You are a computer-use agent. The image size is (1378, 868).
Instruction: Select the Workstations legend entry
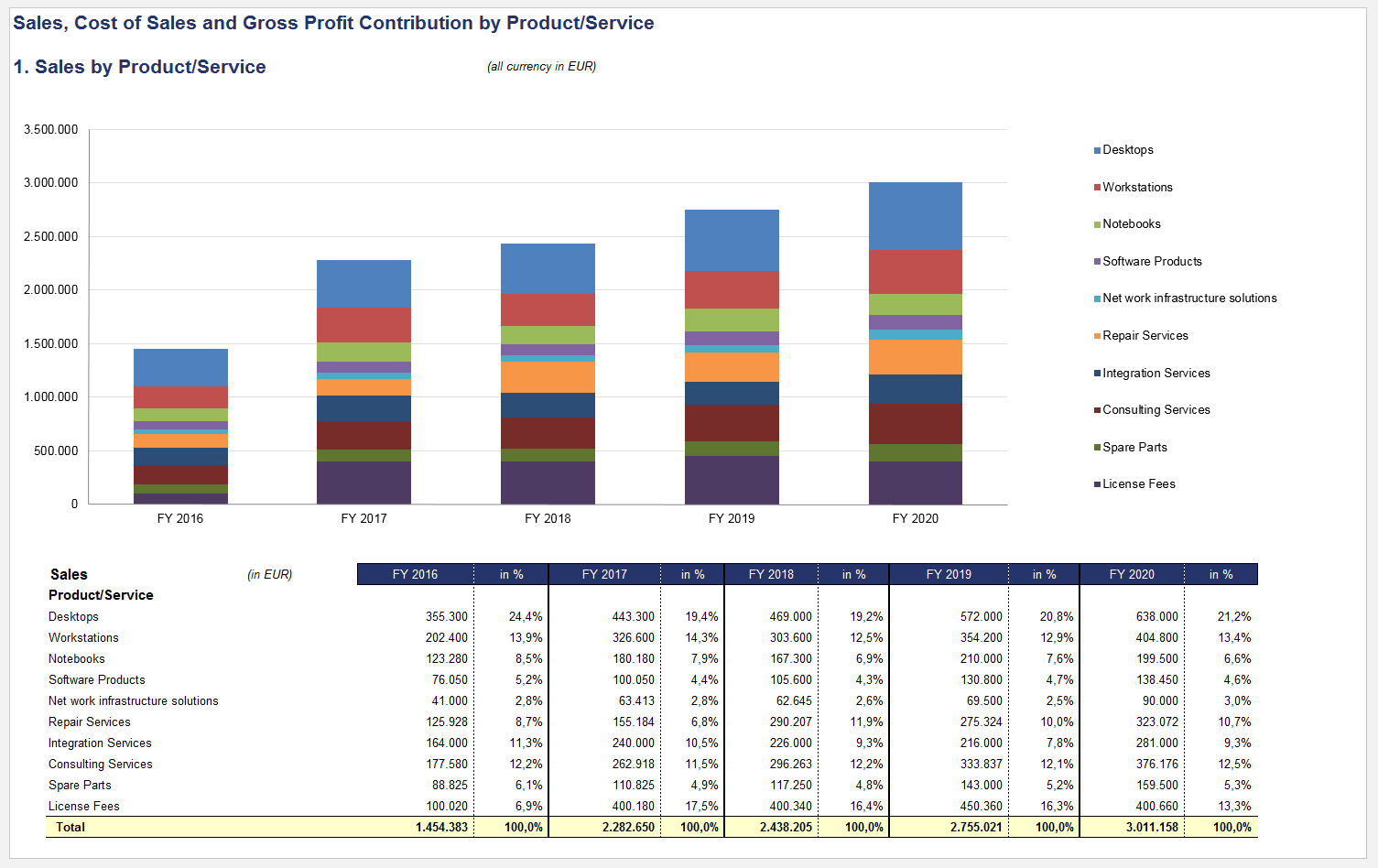(x=1136, y=187)
